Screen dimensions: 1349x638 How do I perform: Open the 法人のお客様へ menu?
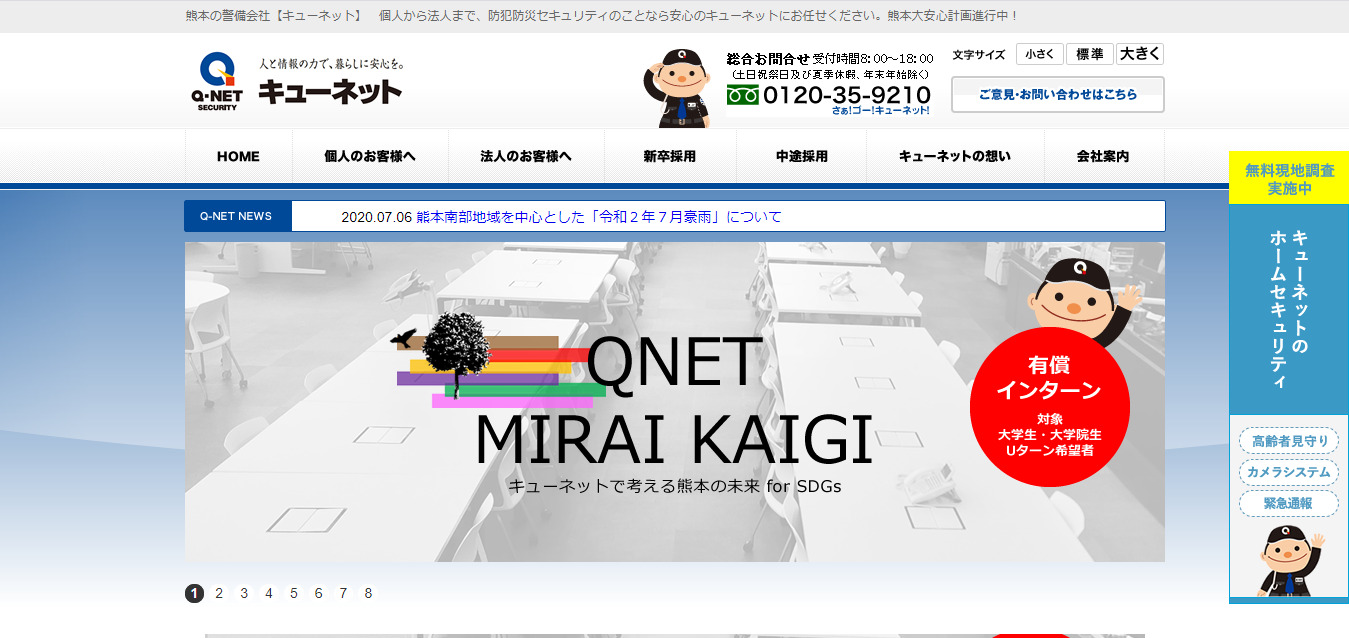(526, 156)
